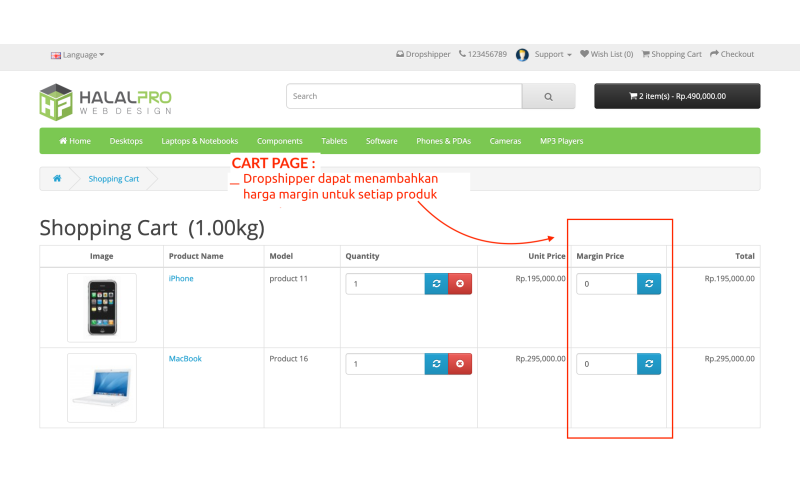
Task: Click the MacBook quantity field
Action: [385, 364]
